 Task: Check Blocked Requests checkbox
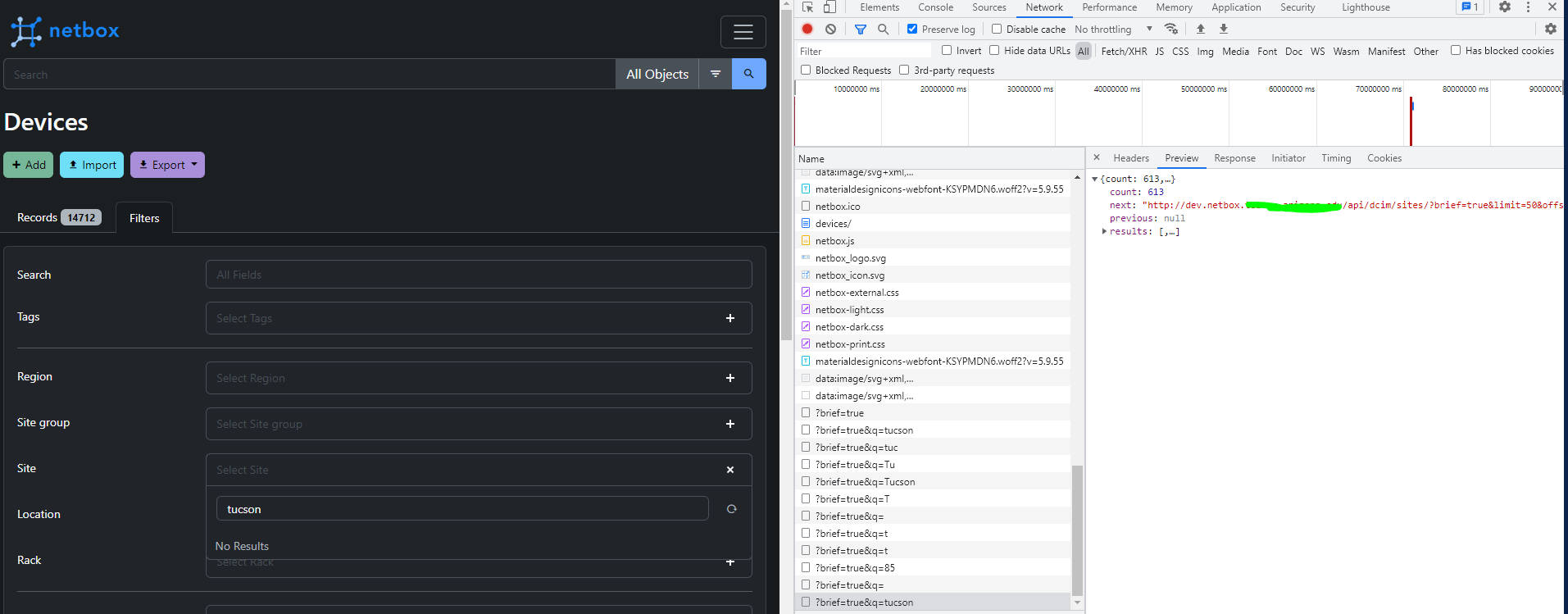[806, 70]
